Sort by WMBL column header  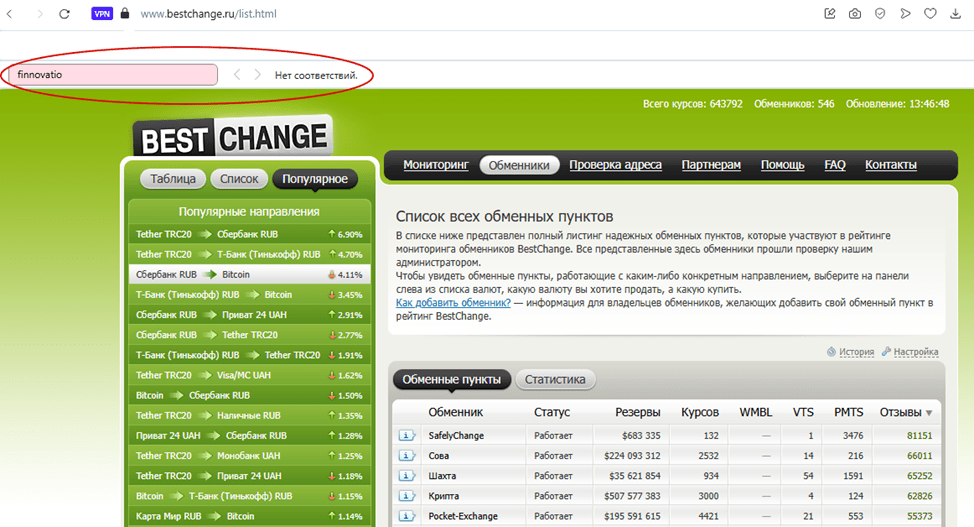point(755,412)
